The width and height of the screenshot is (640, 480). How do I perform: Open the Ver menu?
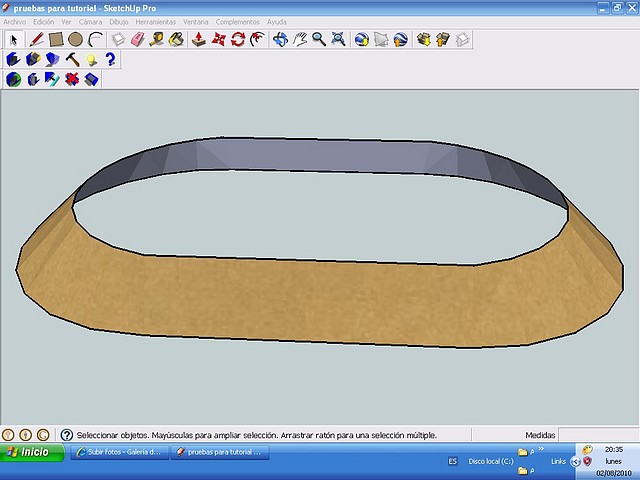(x=66, y=22)
